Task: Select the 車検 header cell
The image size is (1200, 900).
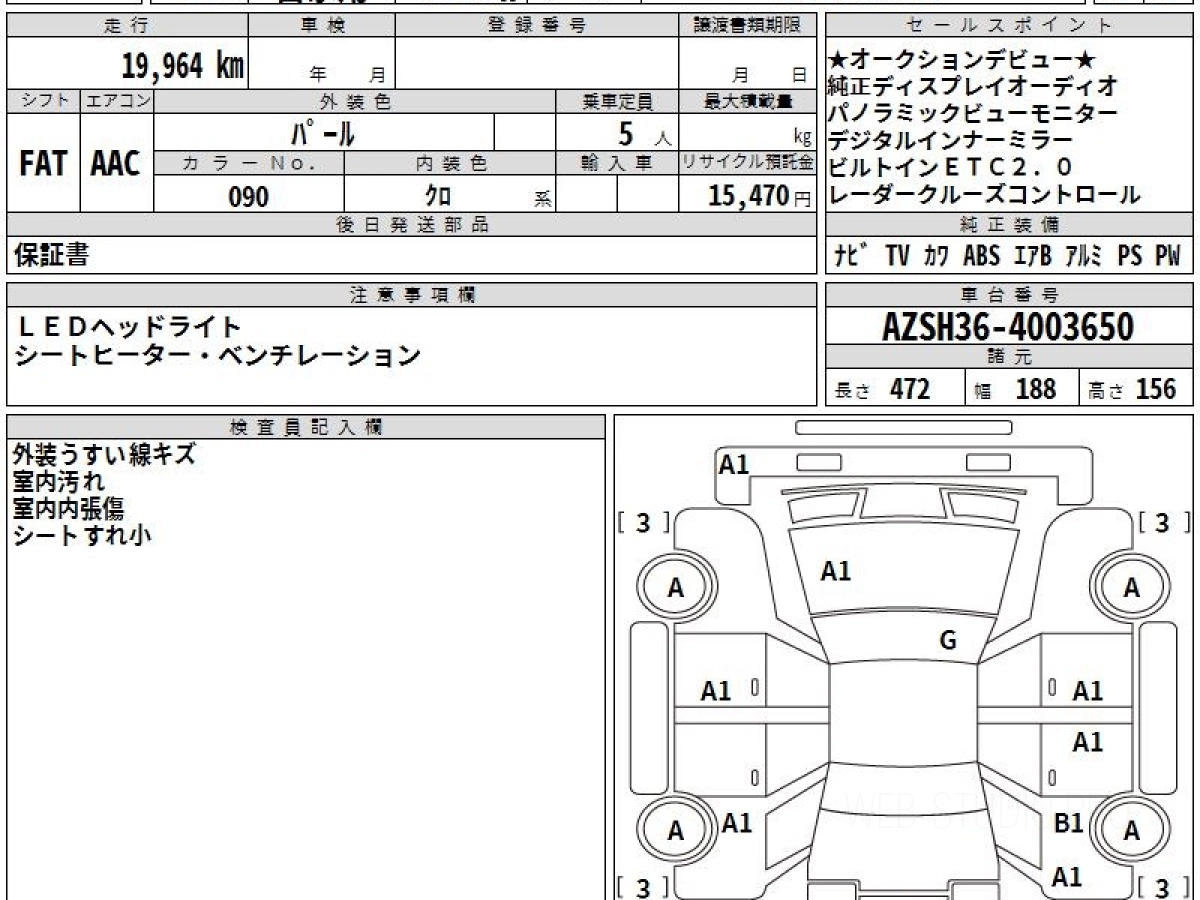Action: pos(321,27)
